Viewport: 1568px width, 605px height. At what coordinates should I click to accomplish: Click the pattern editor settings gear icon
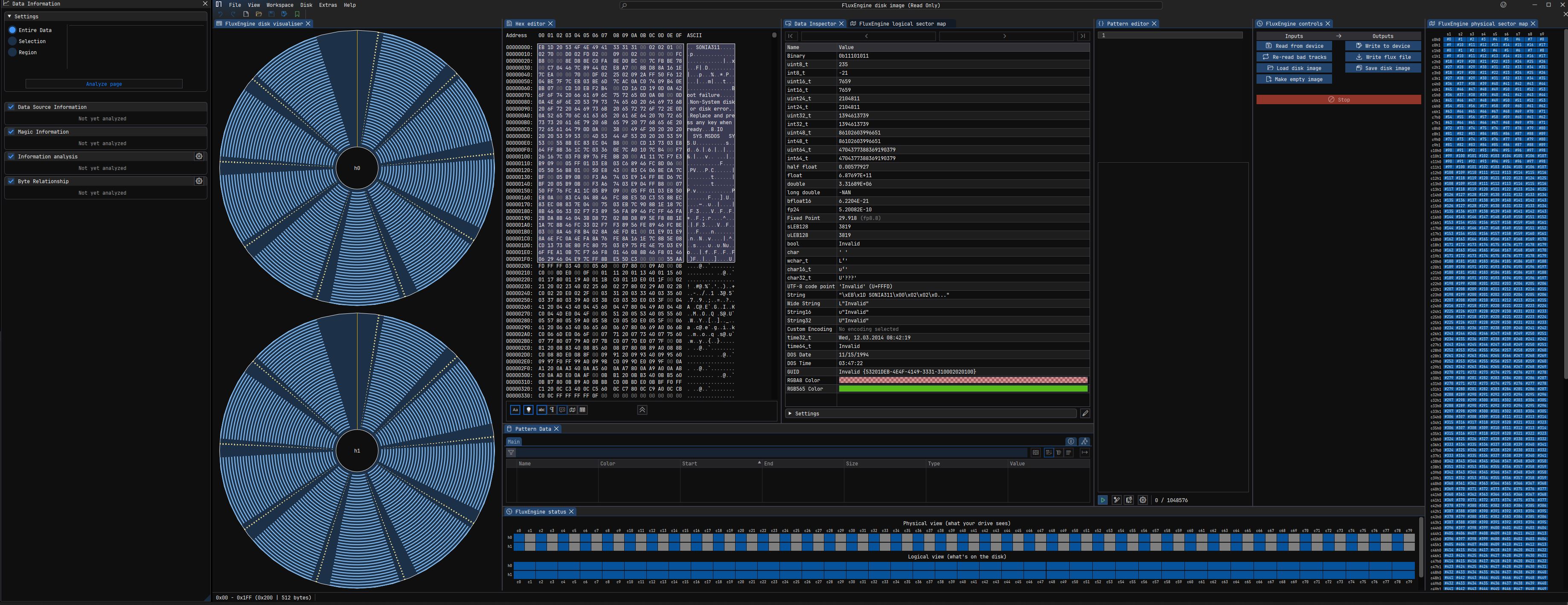[x=1143, y=500]
